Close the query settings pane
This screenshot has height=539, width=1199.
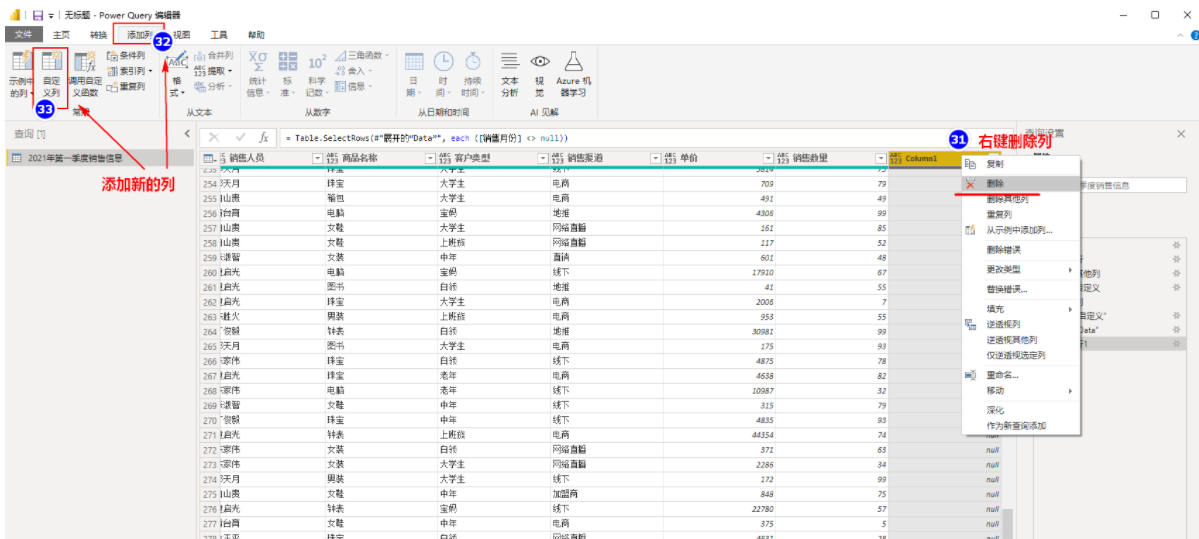(1181, 134)
